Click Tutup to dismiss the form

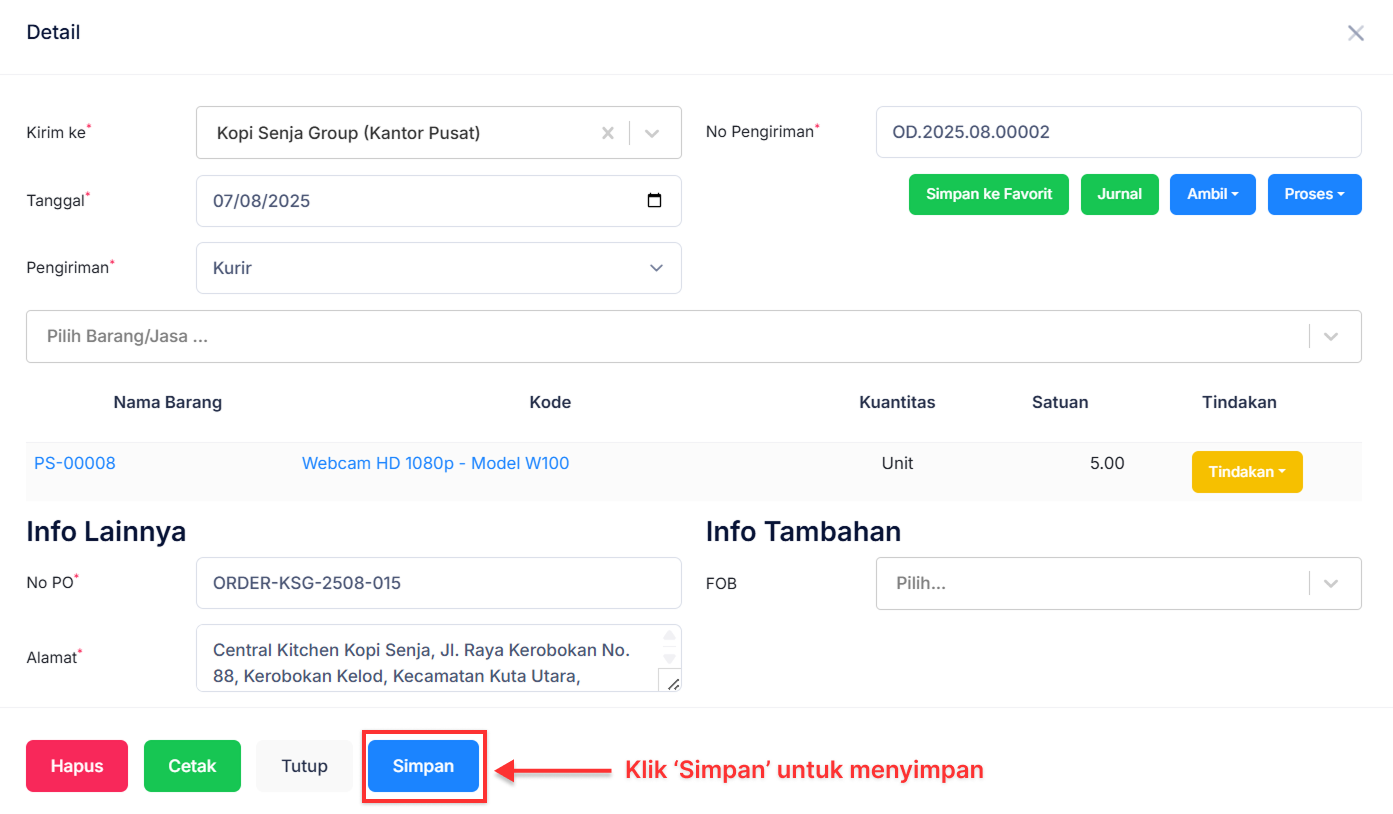pyautogui.click(x=304, y=766)
